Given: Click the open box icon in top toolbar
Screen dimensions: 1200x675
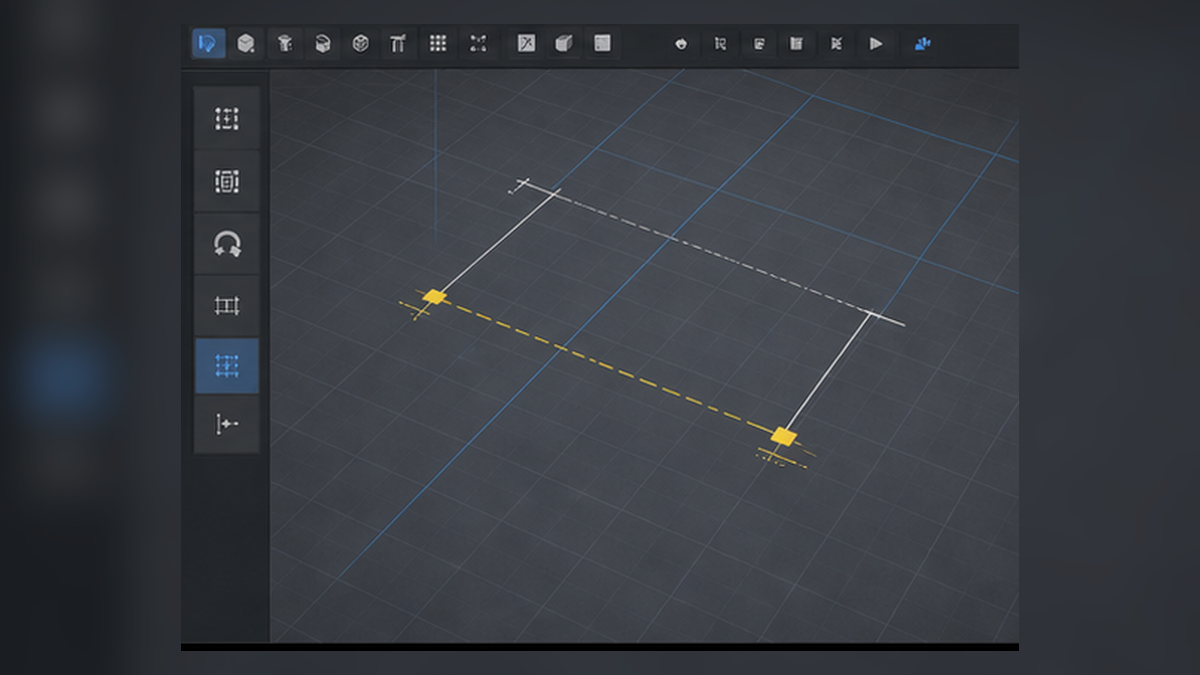Looking at the screenshot, I should tap(323, 43).
